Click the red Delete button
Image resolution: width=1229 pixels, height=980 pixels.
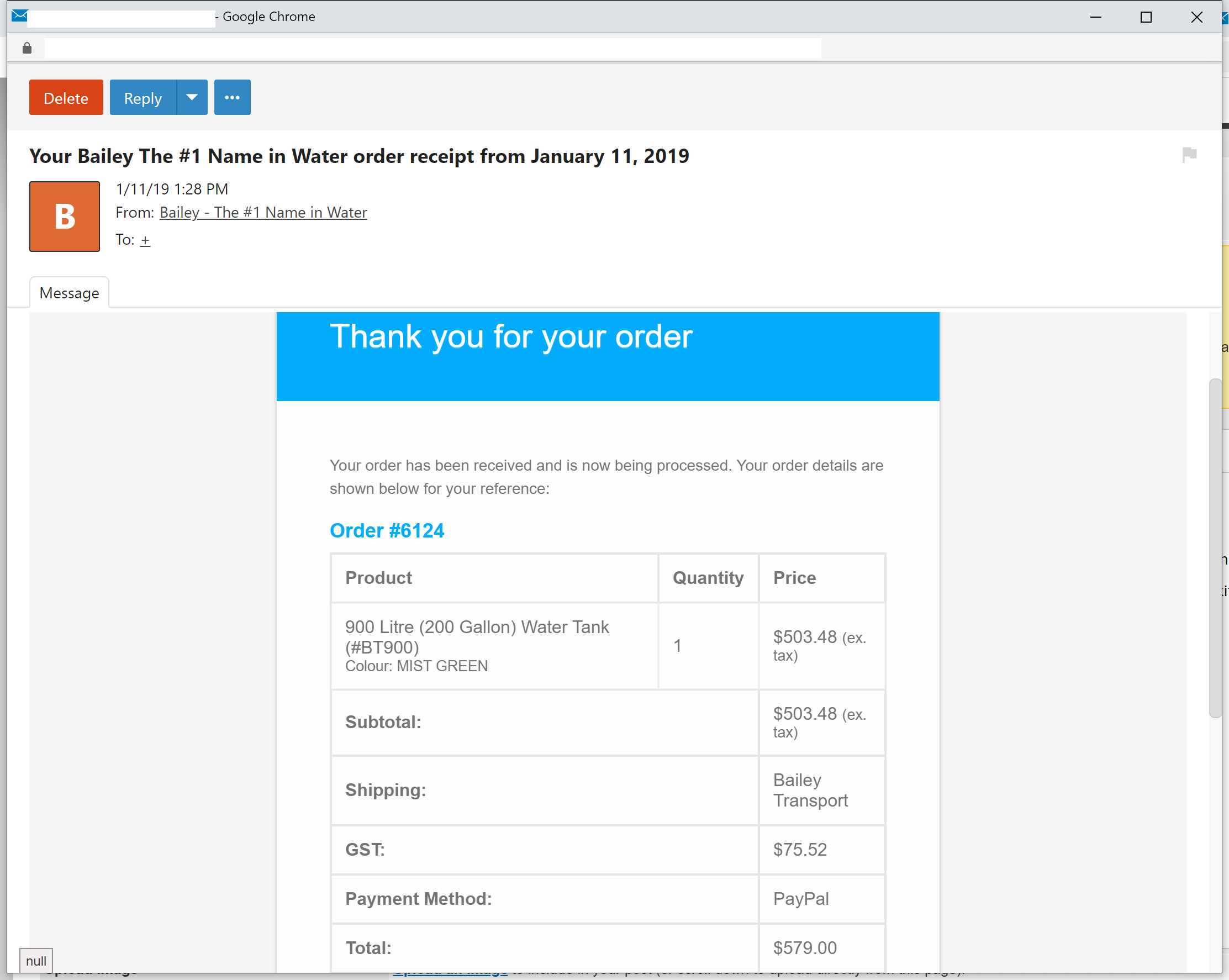click(66, 97)
